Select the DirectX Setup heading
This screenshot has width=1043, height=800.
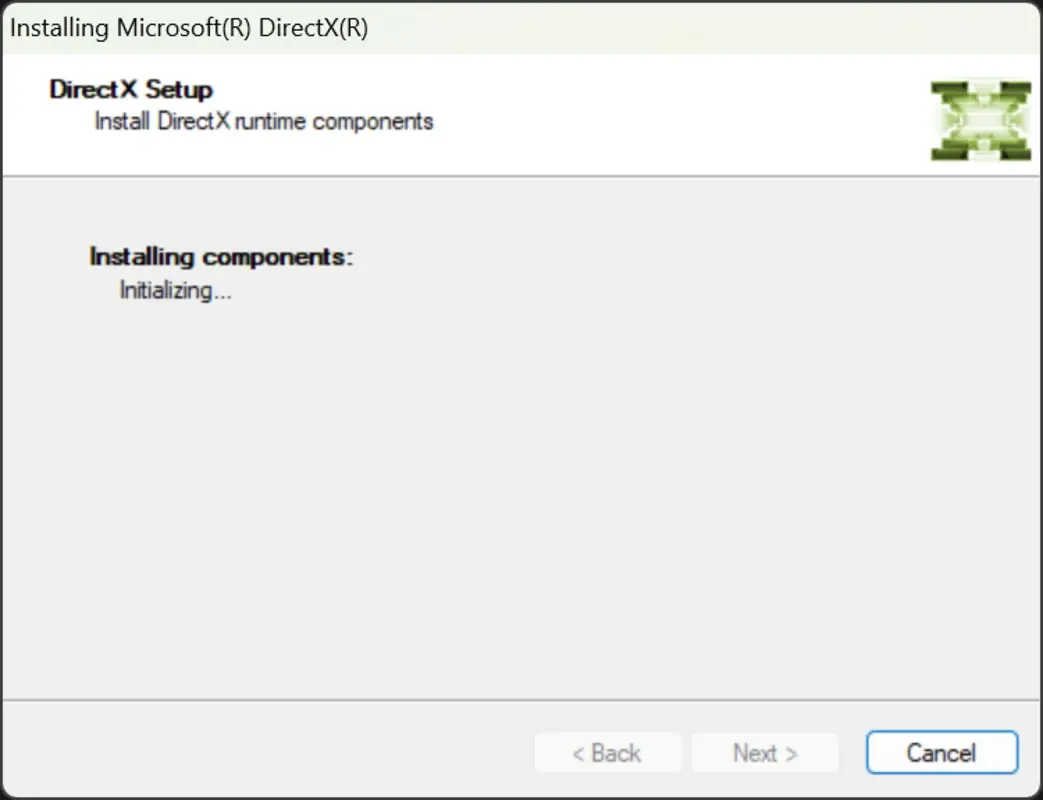[132, 89]
